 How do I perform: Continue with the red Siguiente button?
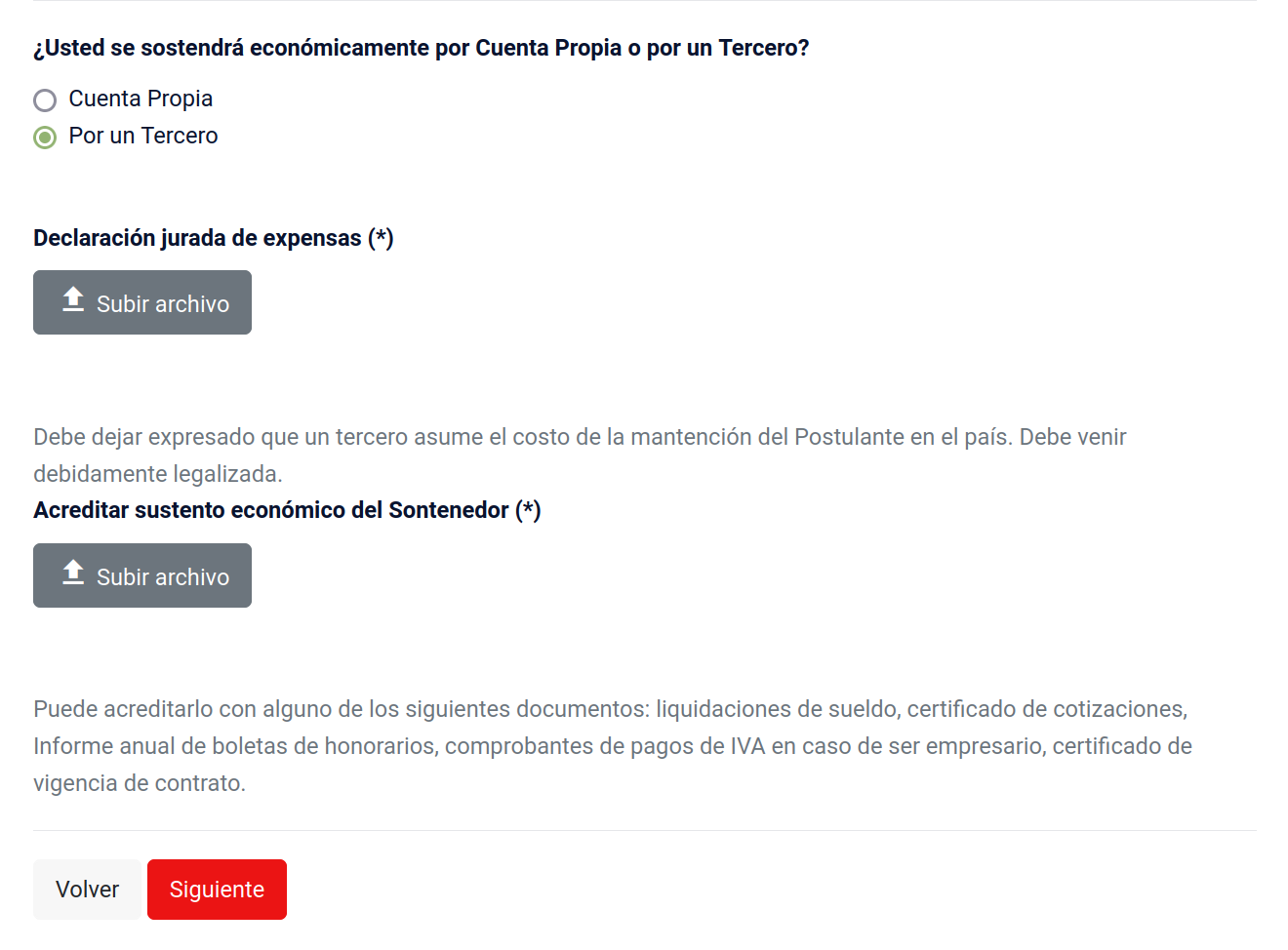pyautogui.click(x=217, y=890)
